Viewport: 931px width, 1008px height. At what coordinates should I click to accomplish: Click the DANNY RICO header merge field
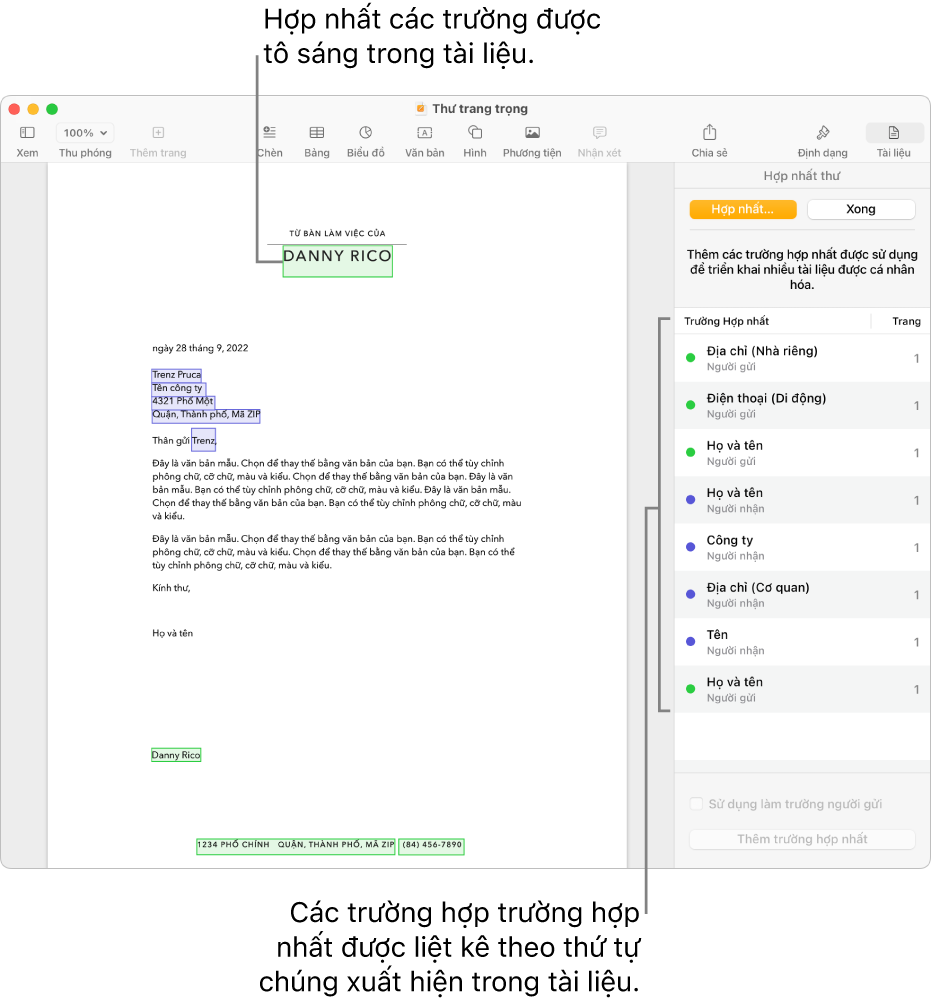tap(338, 261)
